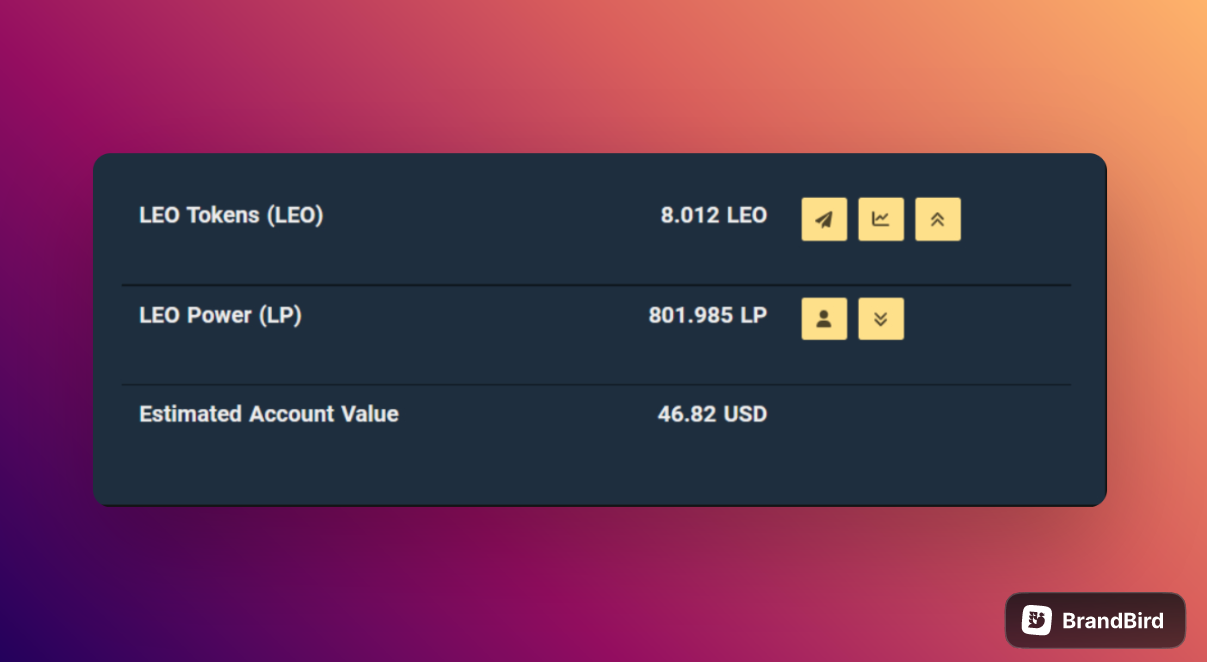The width and height of the screenshot is (1207, 662).
Task: Open the BrandBird watermark text link
Action: [1113, 621]
